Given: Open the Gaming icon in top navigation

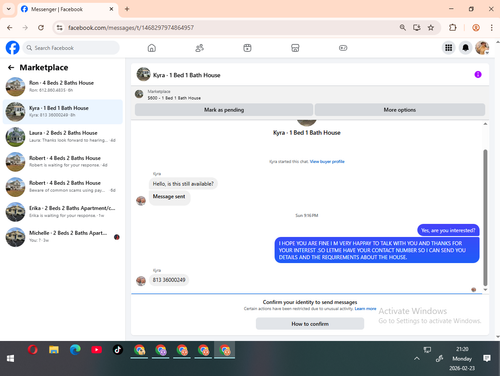Looking at the screenshot, I should pyautogui.click(x=343, y=48).
